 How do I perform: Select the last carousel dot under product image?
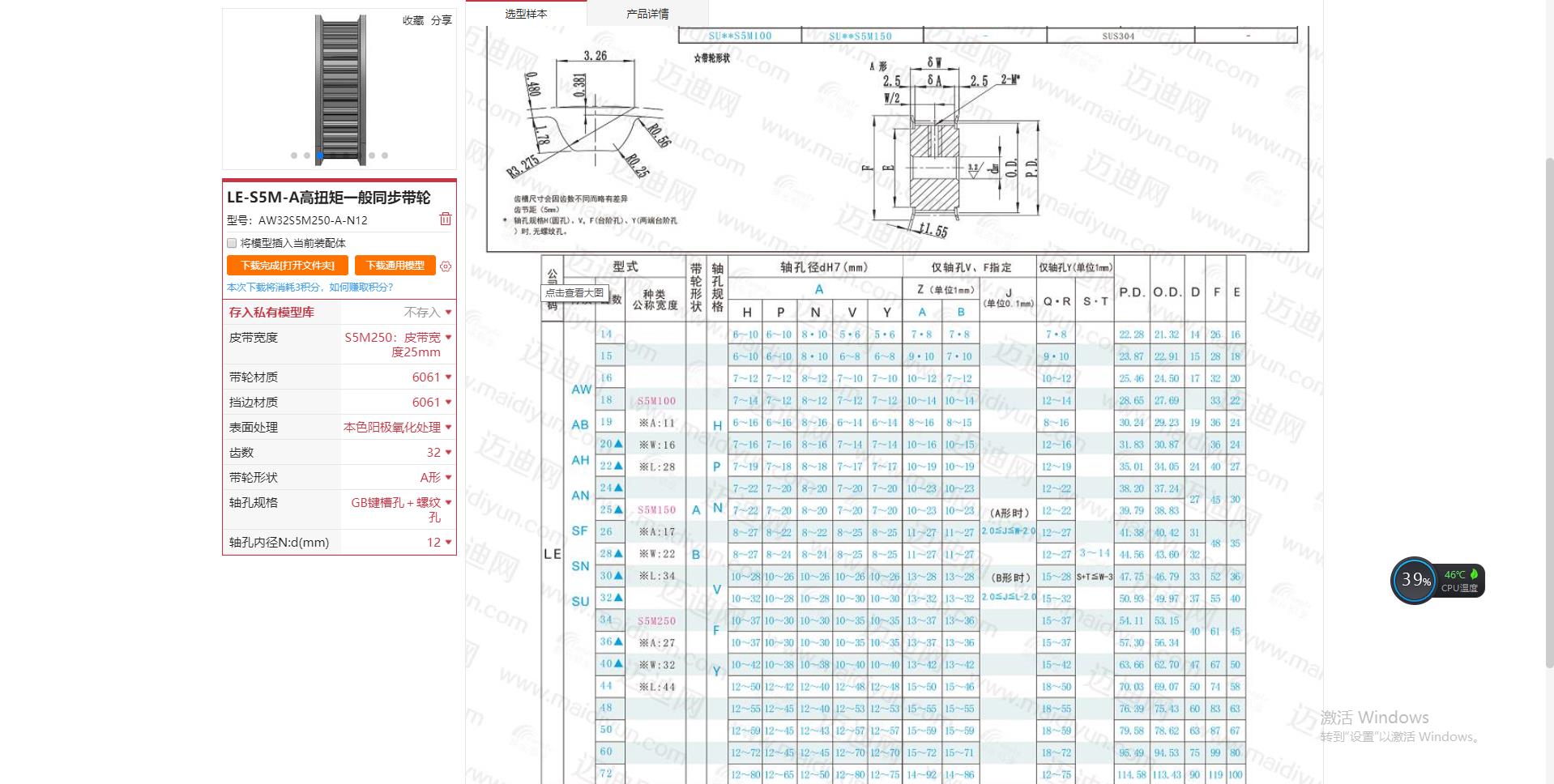point(385,156)
